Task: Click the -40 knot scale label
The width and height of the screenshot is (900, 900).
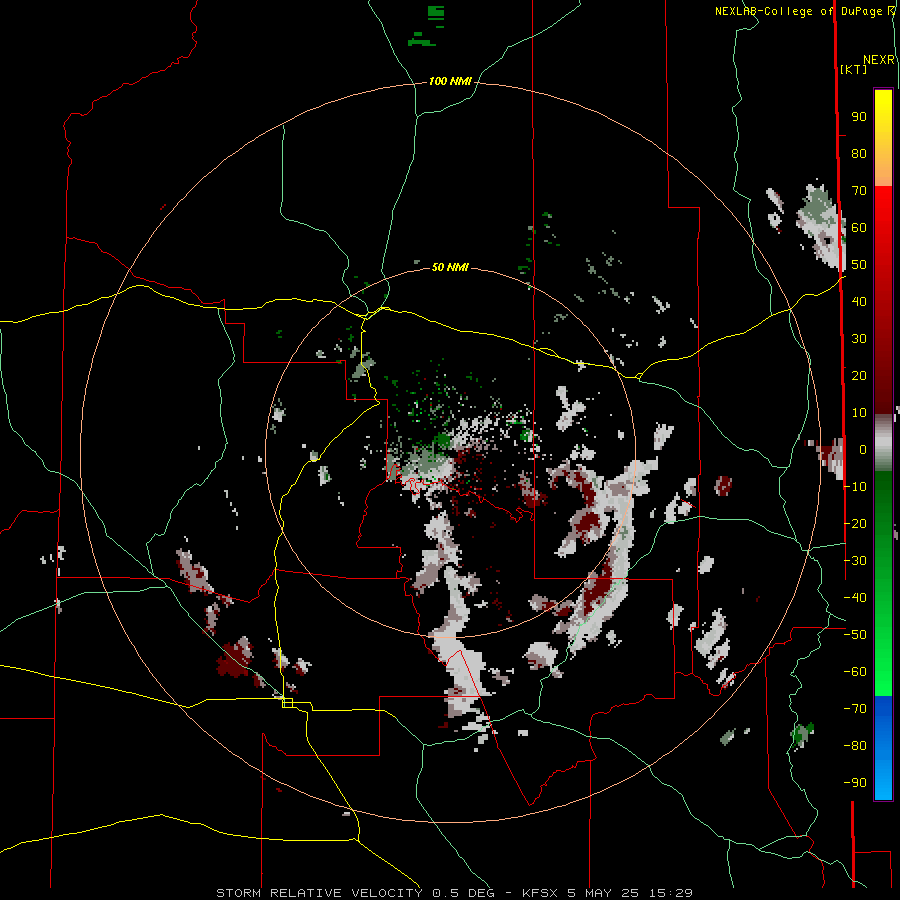Action: 856,598
